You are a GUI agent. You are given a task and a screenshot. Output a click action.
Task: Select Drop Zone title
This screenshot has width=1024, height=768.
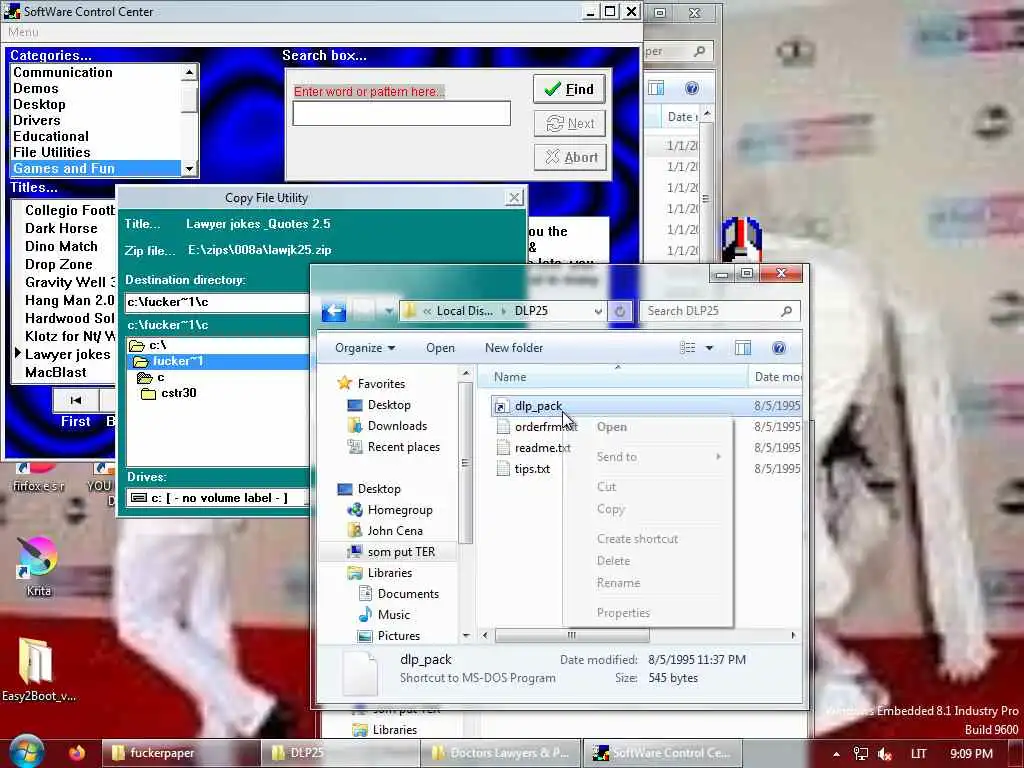point(59,264)
